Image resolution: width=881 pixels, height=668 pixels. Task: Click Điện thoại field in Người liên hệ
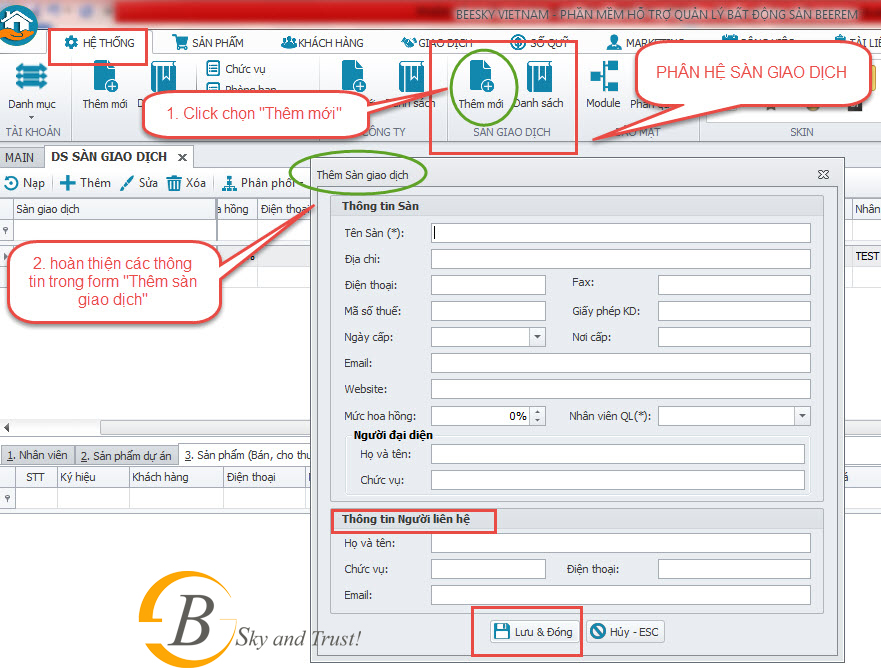point(734,569)
